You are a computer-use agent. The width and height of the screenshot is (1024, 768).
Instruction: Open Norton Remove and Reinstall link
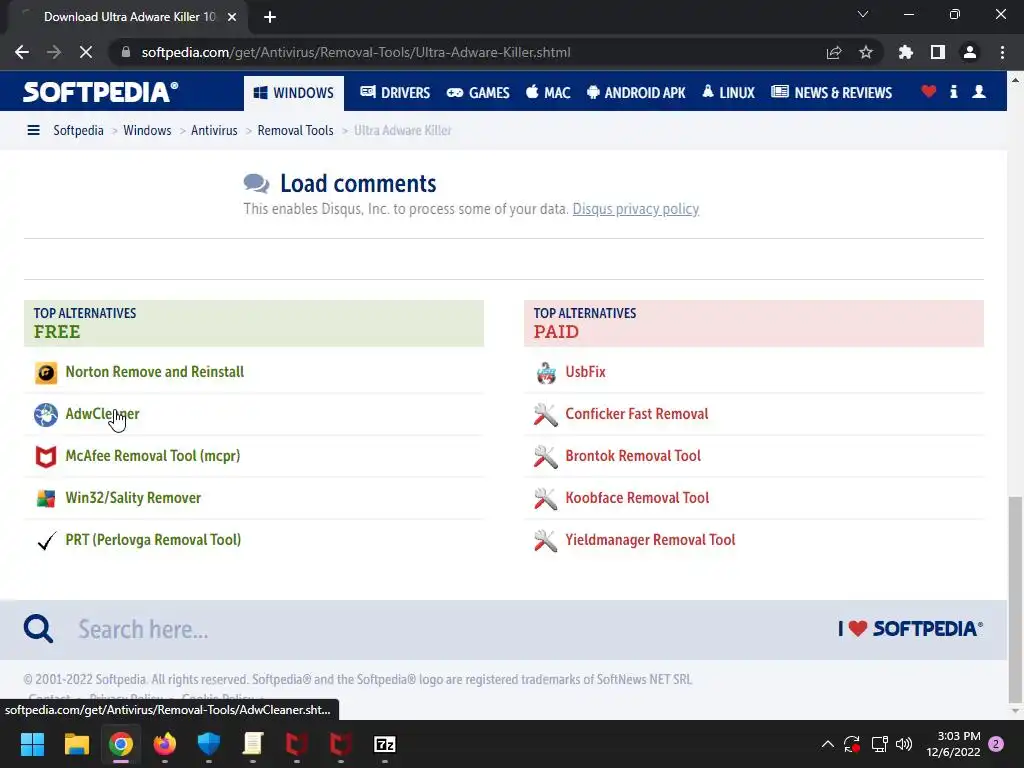[155, 372]
